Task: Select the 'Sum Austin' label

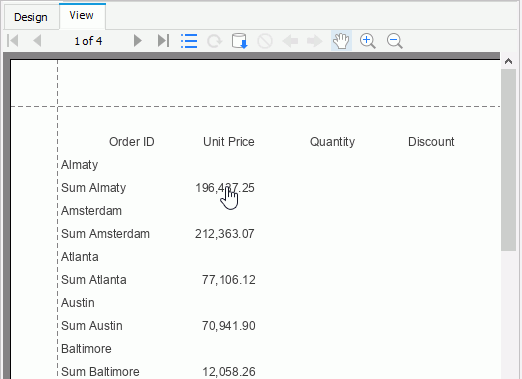Action: coord(92,326)
